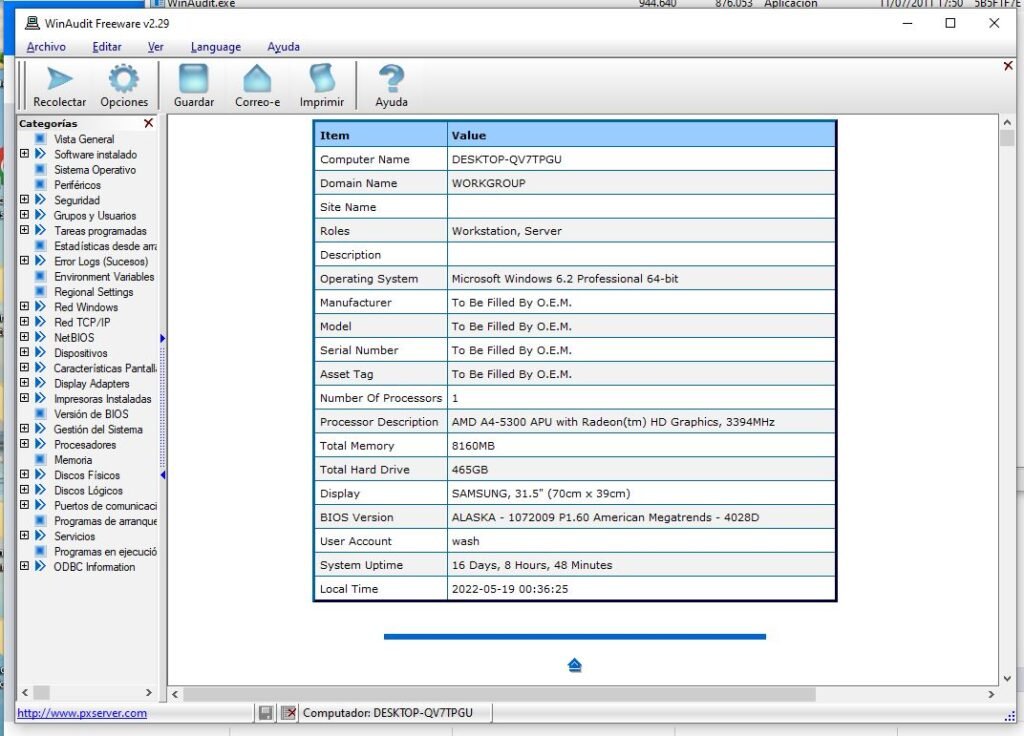Image resolution: width=1024 pixels, height=736 pixels.
Task: Open the Language menu
Action: coord(216,47)
